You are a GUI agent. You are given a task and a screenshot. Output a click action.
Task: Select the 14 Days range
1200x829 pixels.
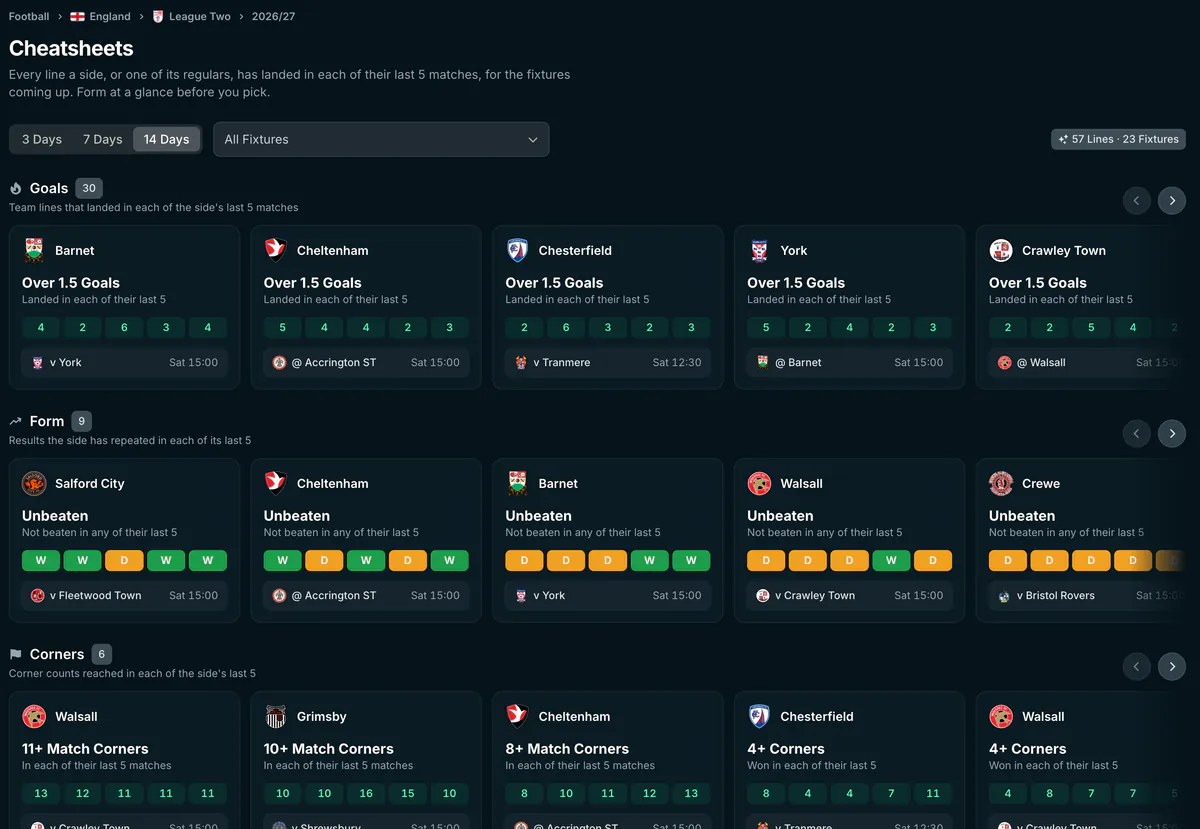[x=166, y=139]
